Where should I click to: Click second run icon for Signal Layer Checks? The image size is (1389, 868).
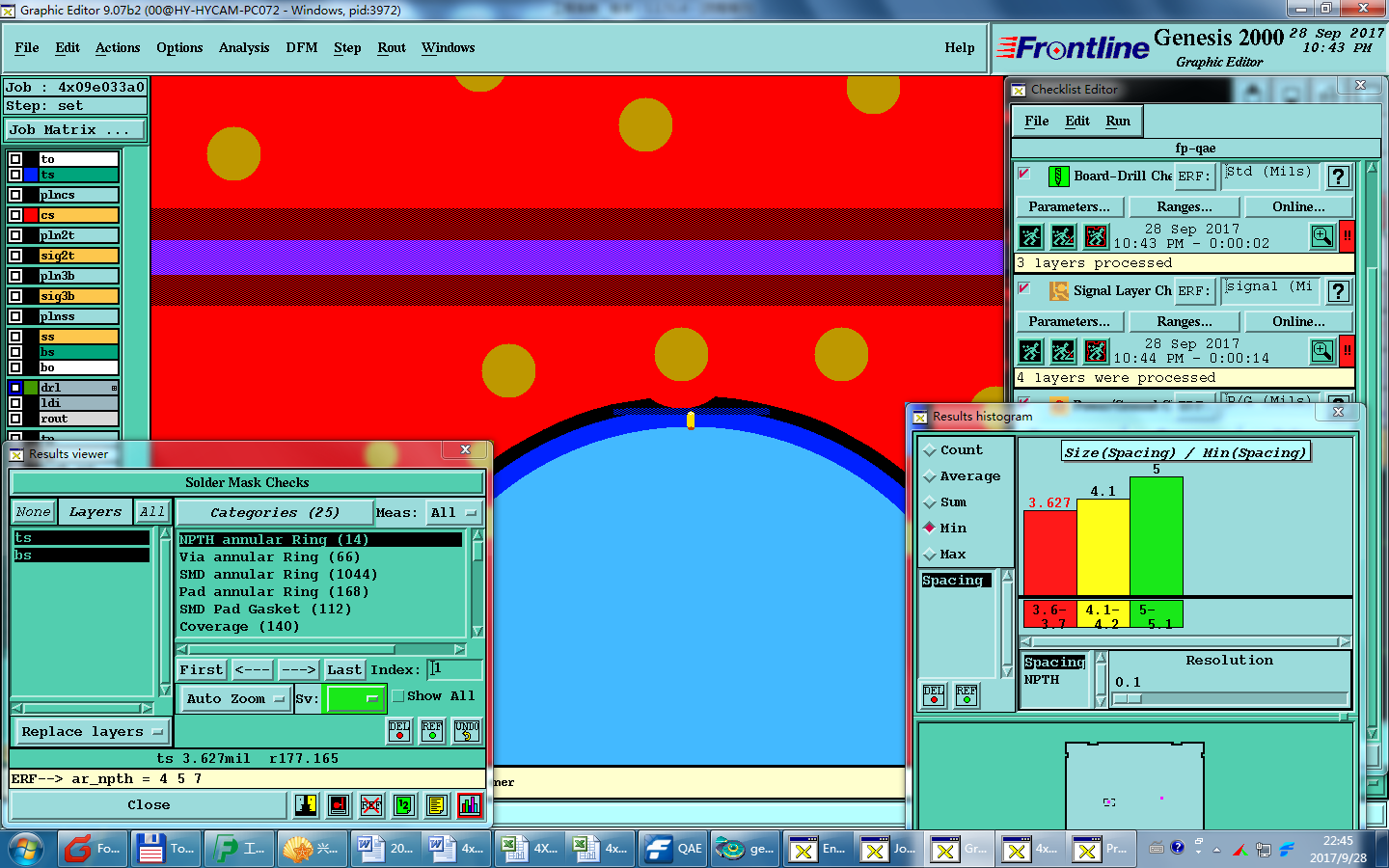coord(1064,351)
